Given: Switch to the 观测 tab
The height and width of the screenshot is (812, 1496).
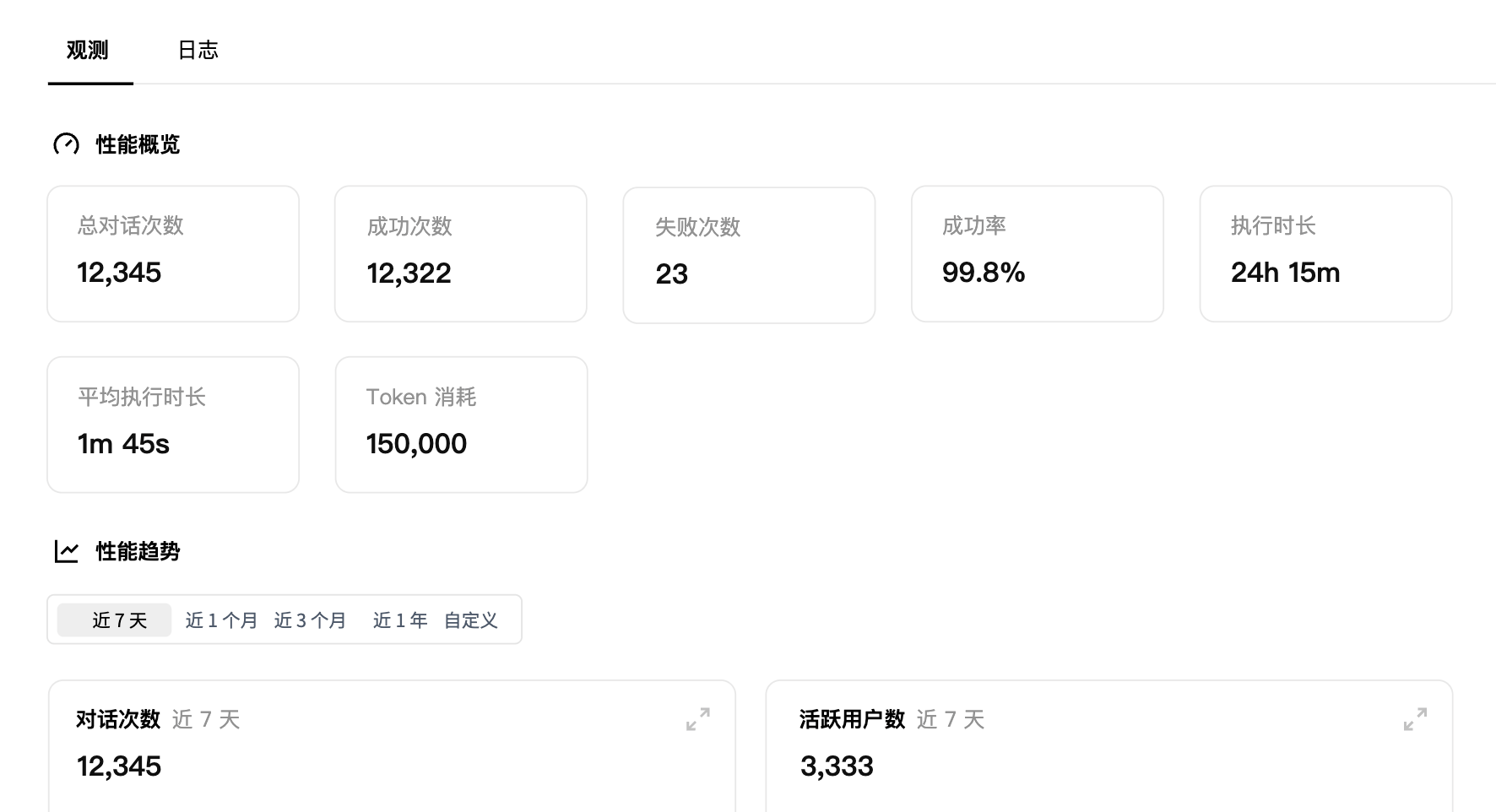Looking at the screenshot, I should 88,51.
